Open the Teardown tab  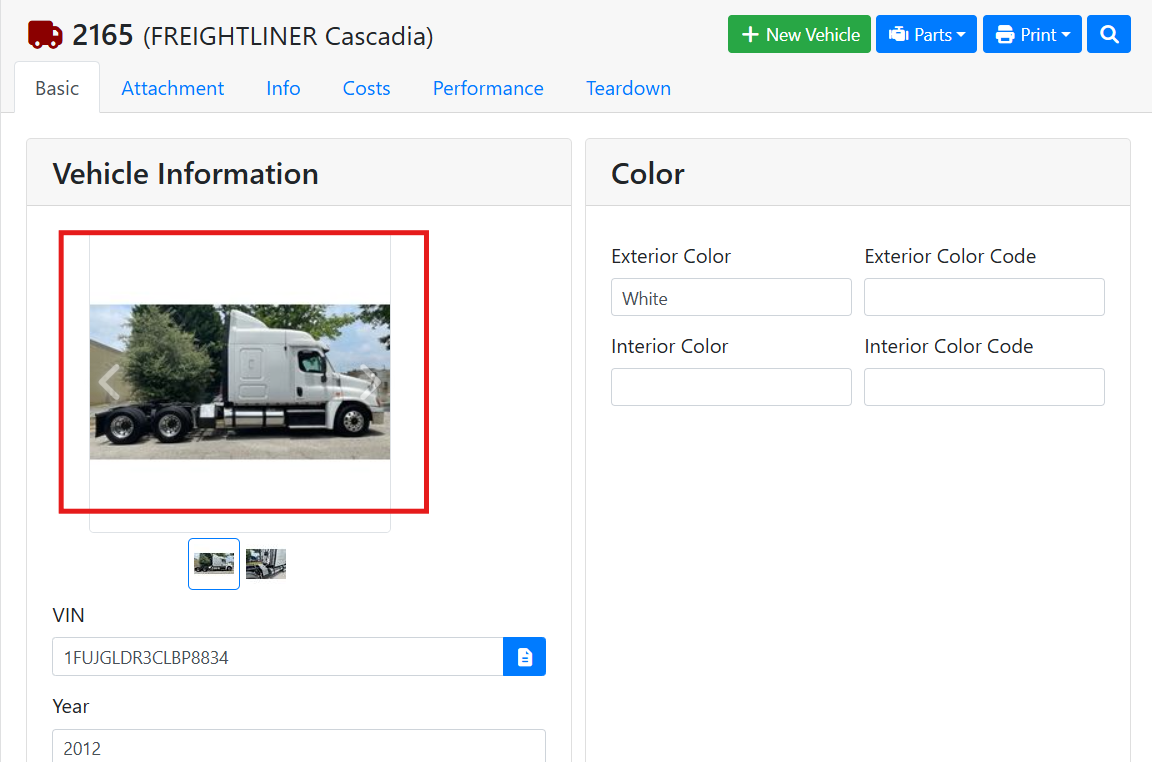[628, 88]
